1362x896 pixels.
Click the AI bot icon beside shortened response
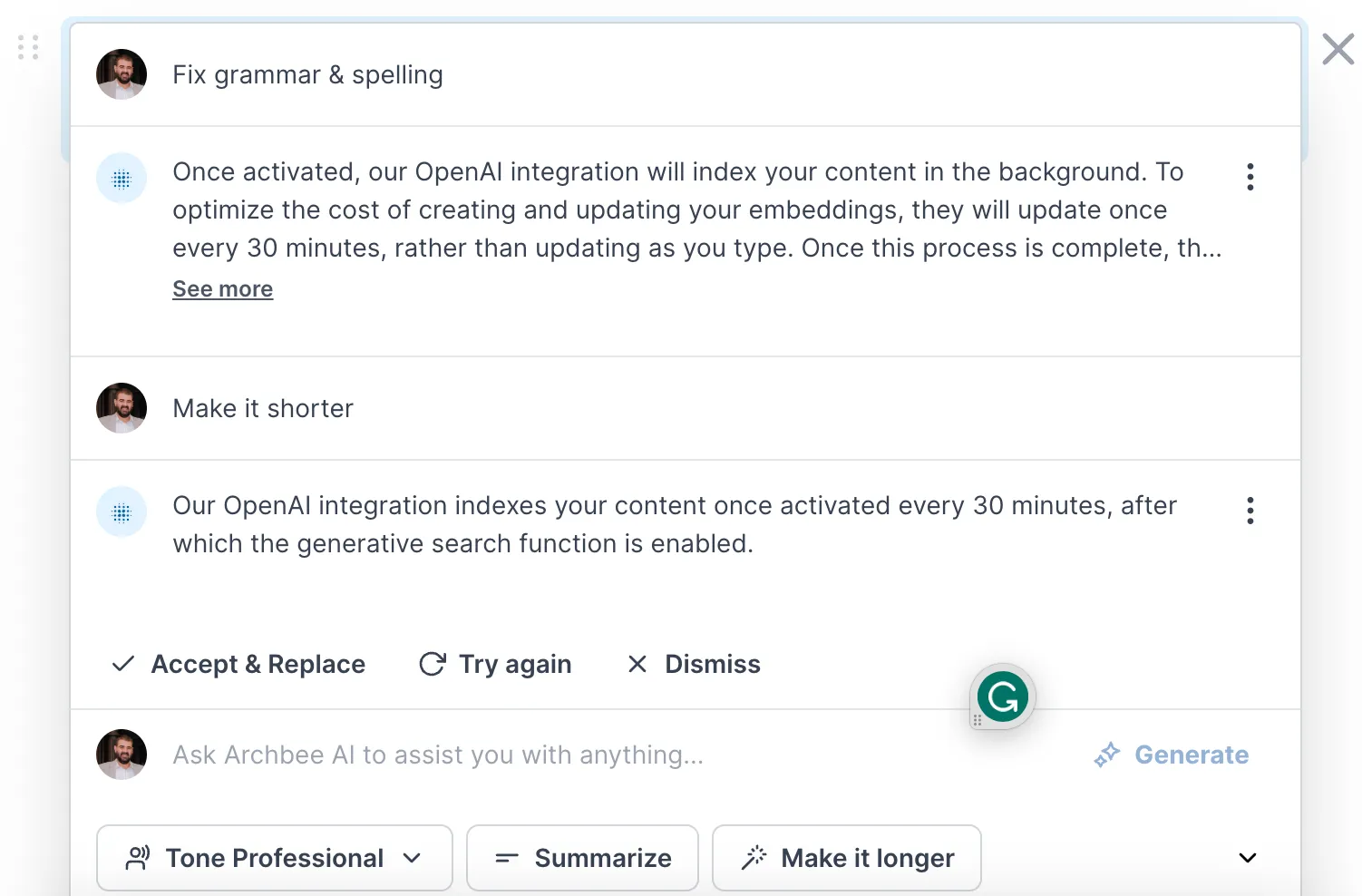point(122,512)
